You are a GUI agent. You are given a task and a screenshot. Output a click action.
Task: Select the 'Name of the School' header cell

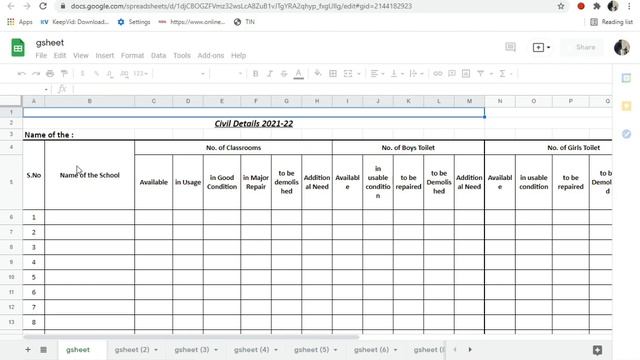coord(89,175)
